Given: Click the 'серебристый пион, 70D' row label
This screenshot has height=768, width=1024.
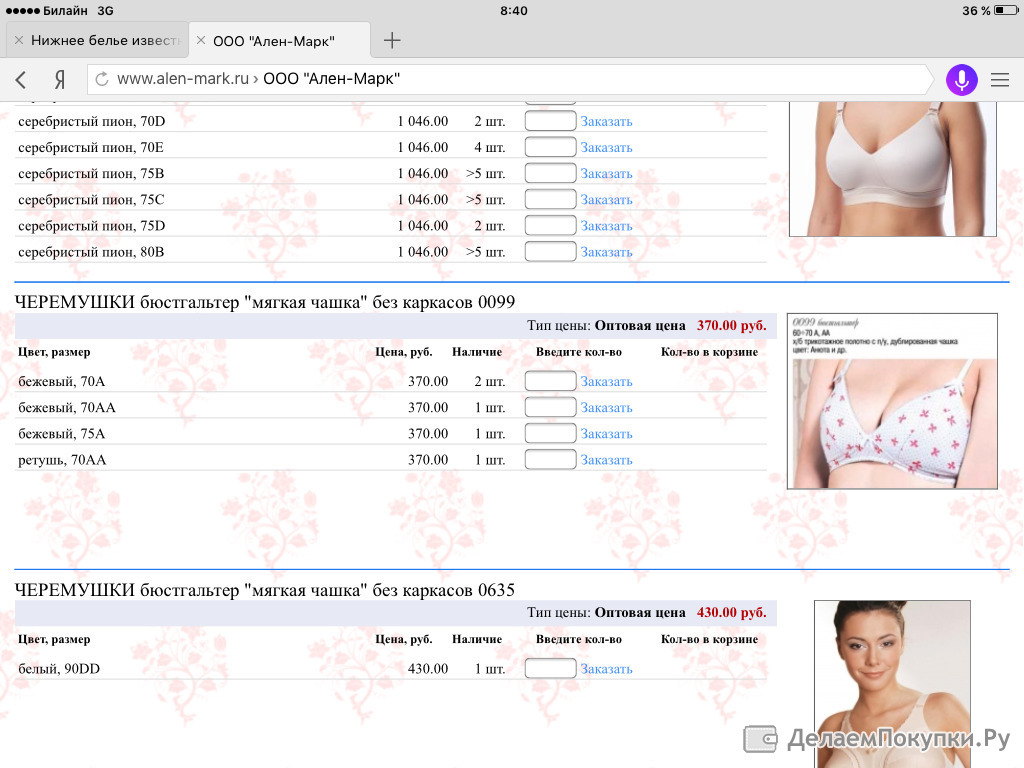Looking at the screenshot, I should pos(91,121).
